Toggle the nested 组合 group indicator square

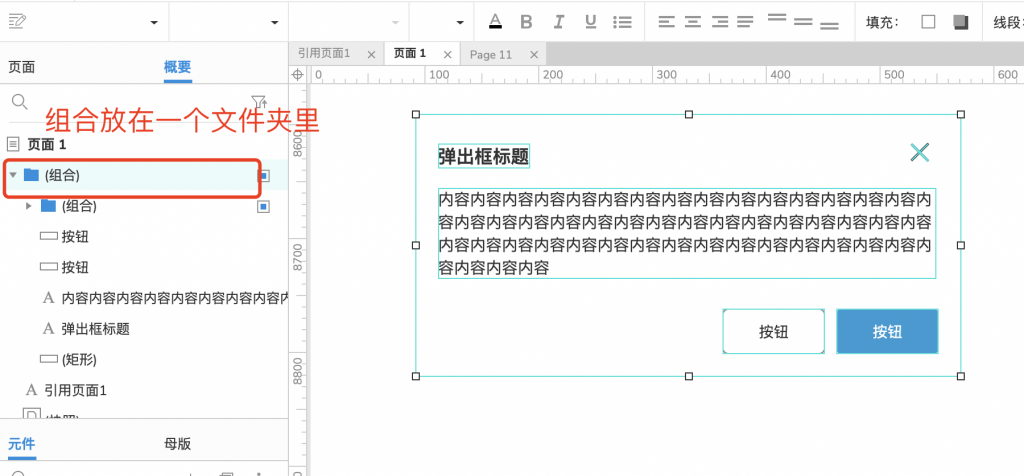(264, 206)
